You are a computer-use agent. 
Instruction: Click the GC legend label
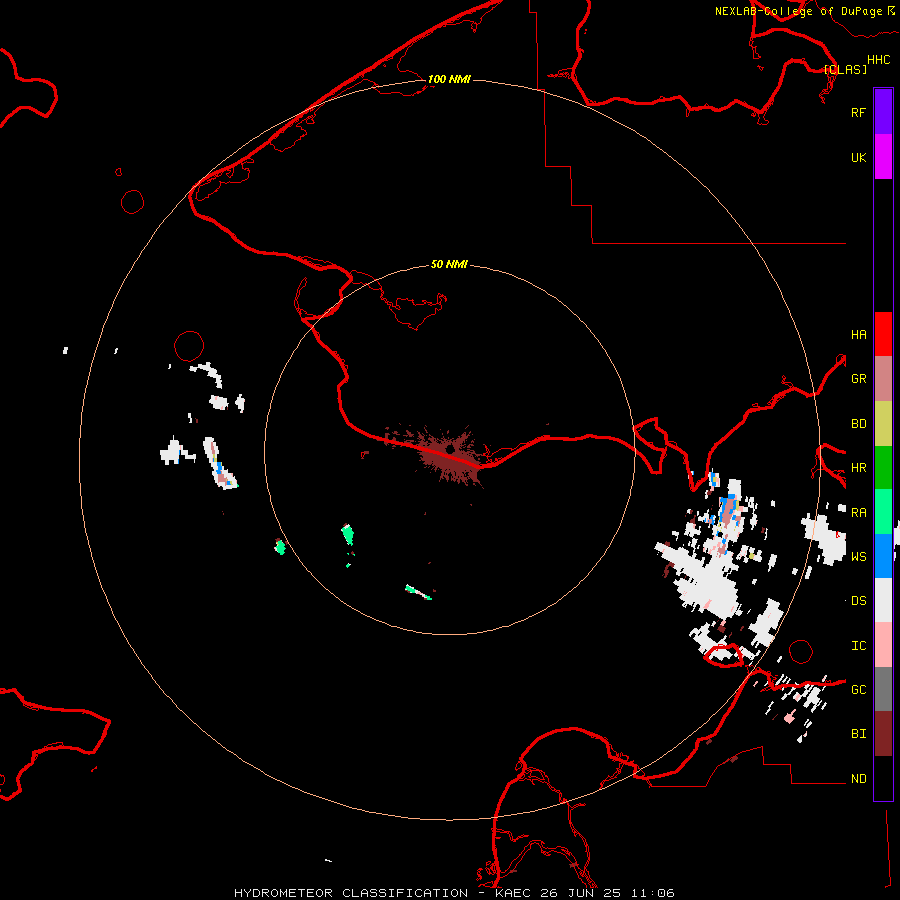[x=858, y=690]
